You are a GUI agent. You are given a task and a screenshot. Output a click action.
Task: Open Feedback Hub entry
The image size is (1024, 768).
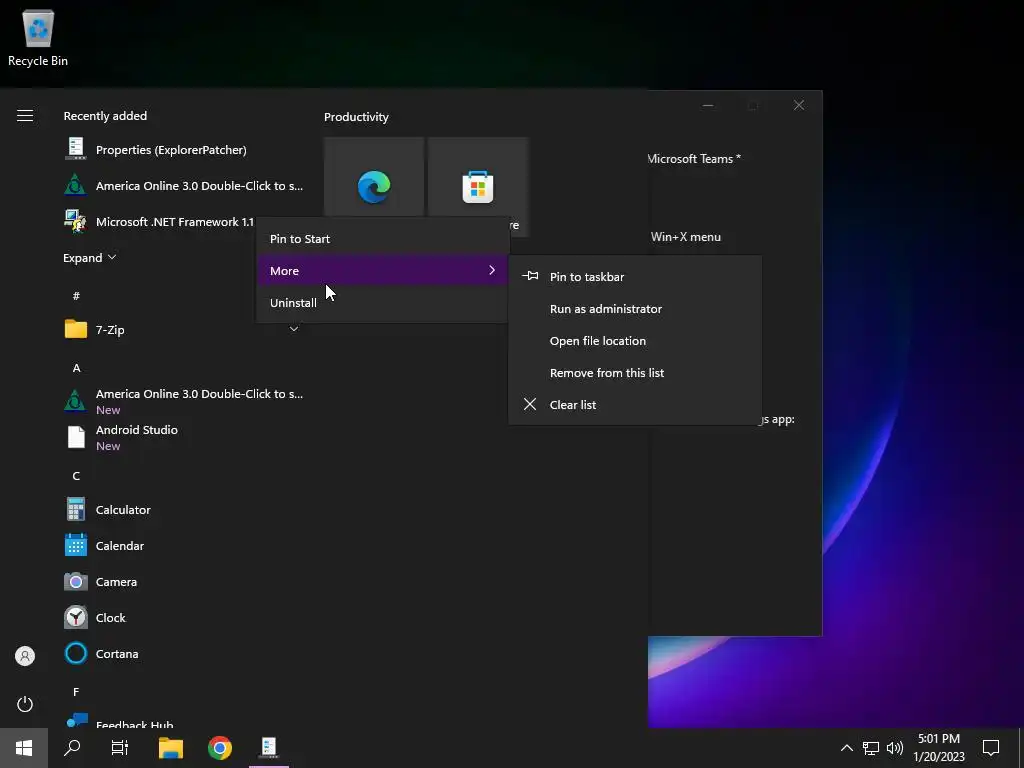click(184, 721)
